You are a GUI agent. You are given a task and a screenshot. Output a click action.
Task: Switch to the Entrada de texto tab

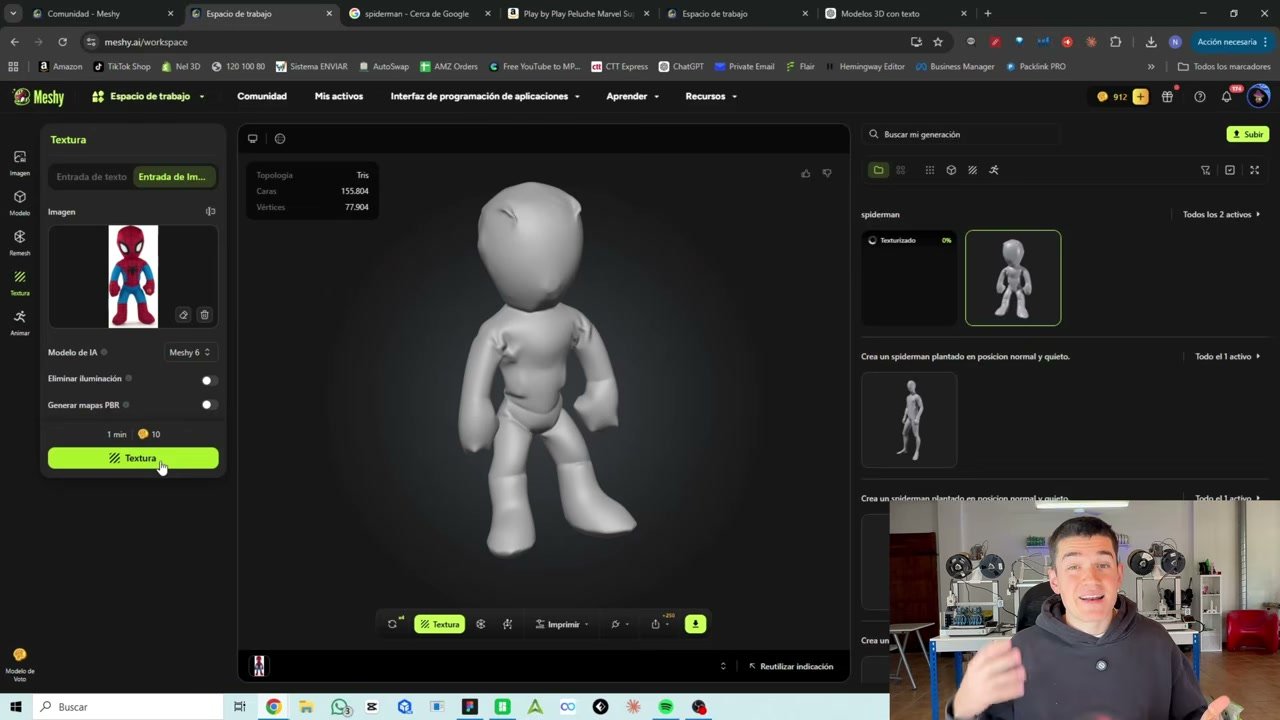tap(92, 177)
